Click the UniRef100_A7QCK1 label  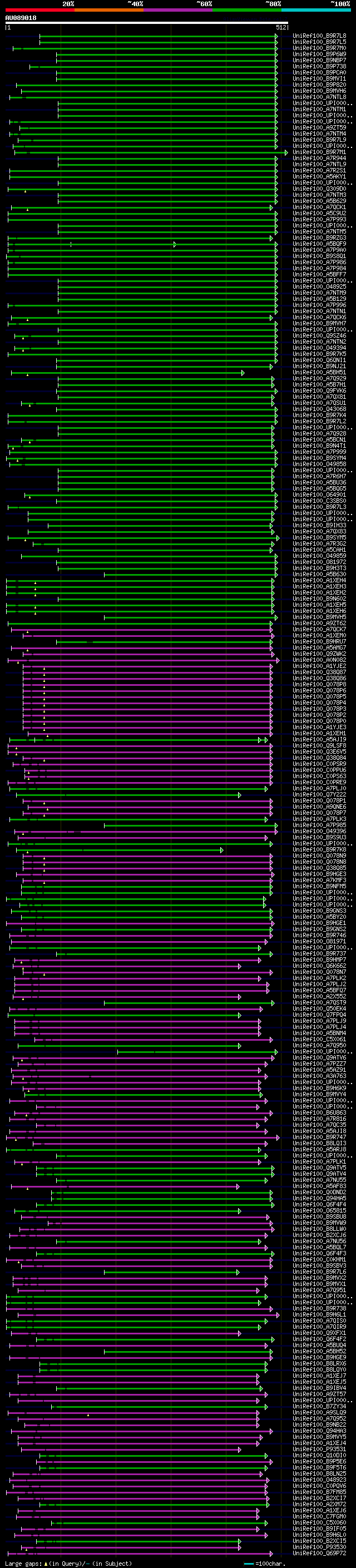tap(319, 207)
